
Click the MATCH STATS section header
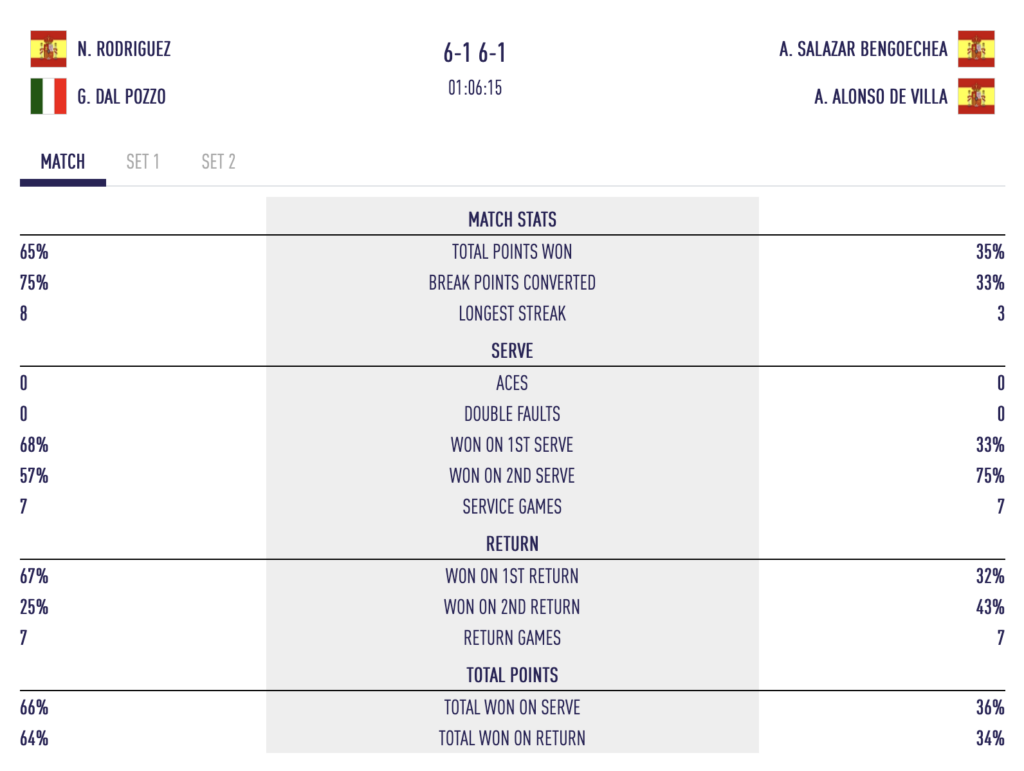[x=512, y=219]
